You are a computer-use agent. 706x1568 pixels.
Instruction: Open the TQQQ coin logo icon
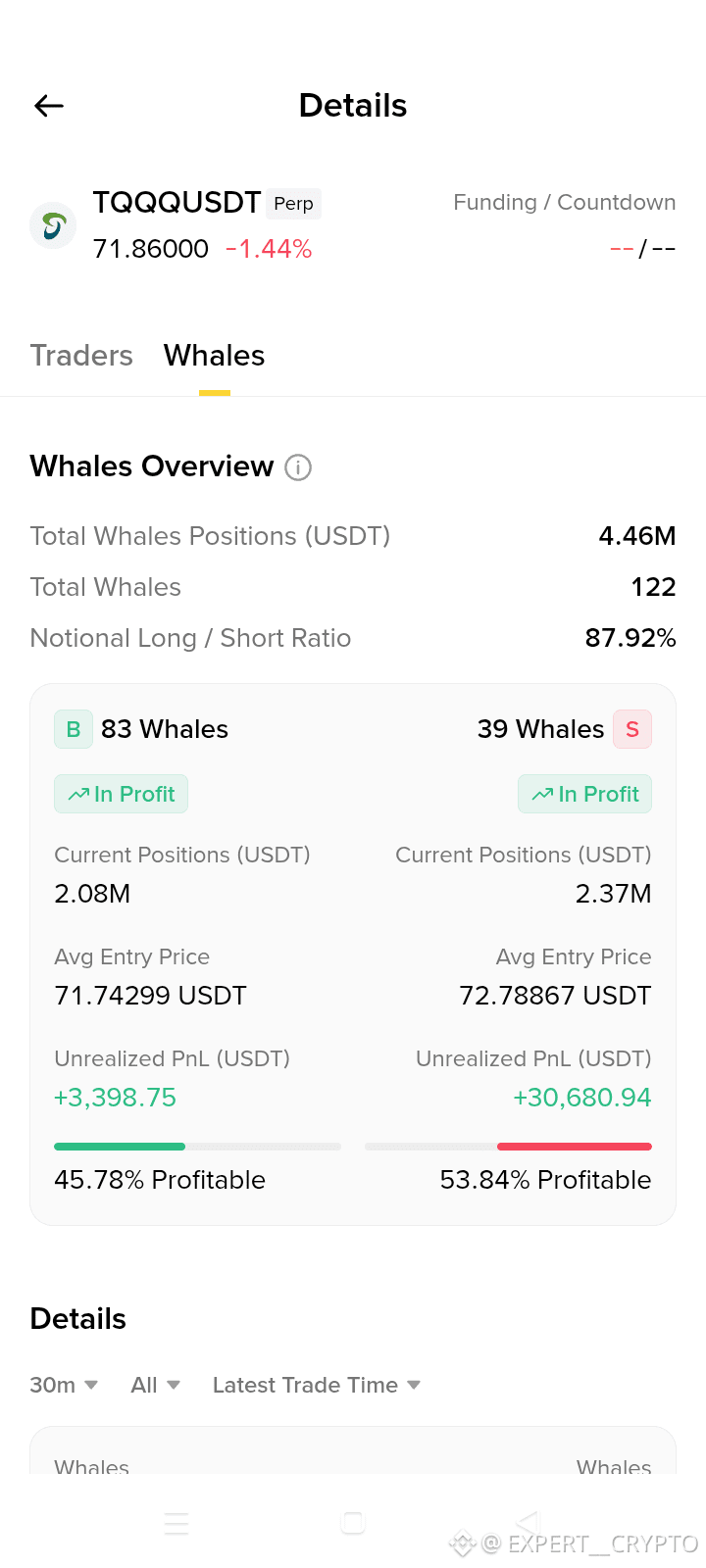pos(54,226)
